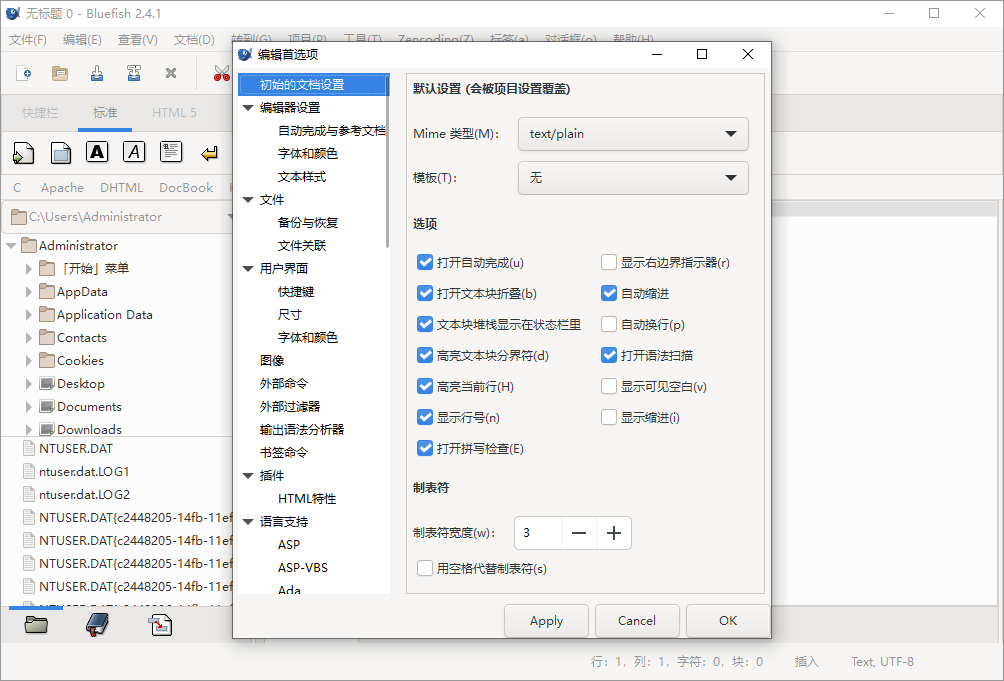Expand the Contacts folder arrow
The width and height of the screenshot is (1004, 681).
point(28,338)
